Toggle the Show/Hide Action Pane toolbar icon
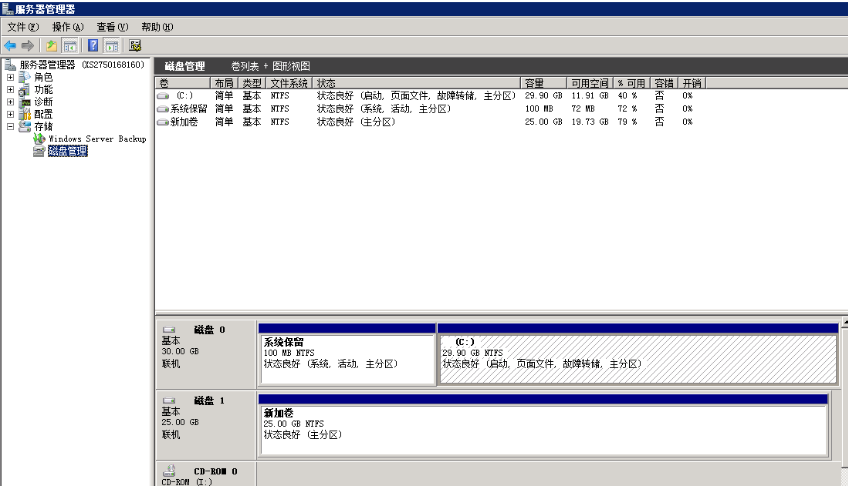The image size is (848, 490). point(111,46)
